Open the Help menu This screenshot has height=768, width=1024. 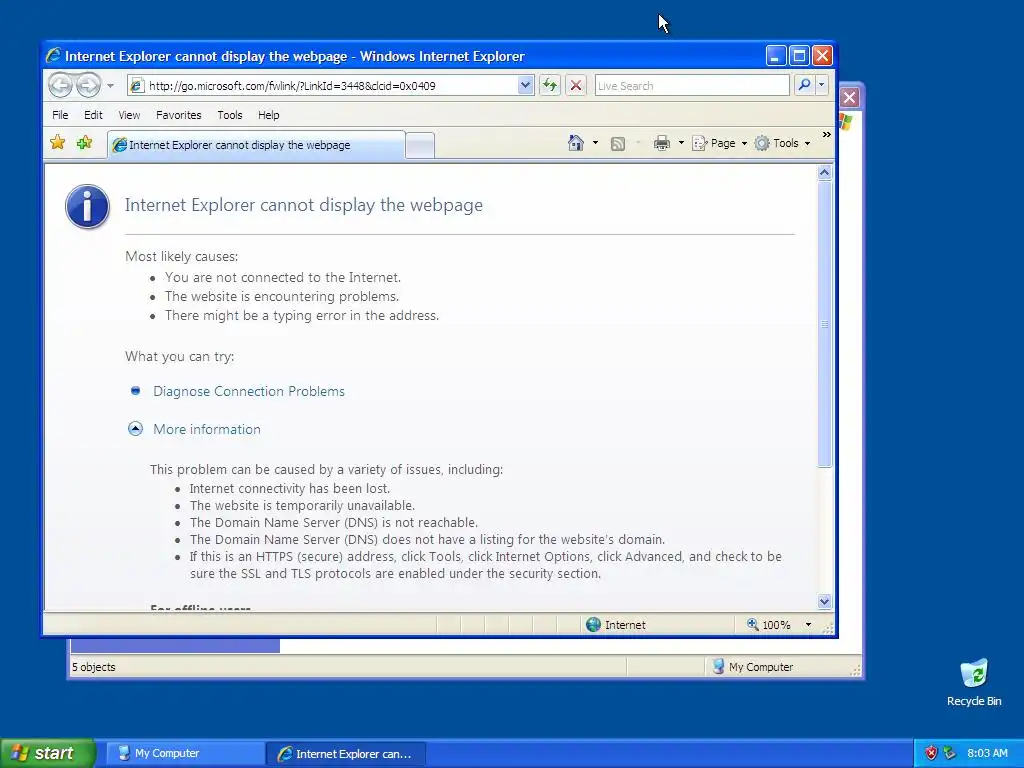(x=268, y=115)
